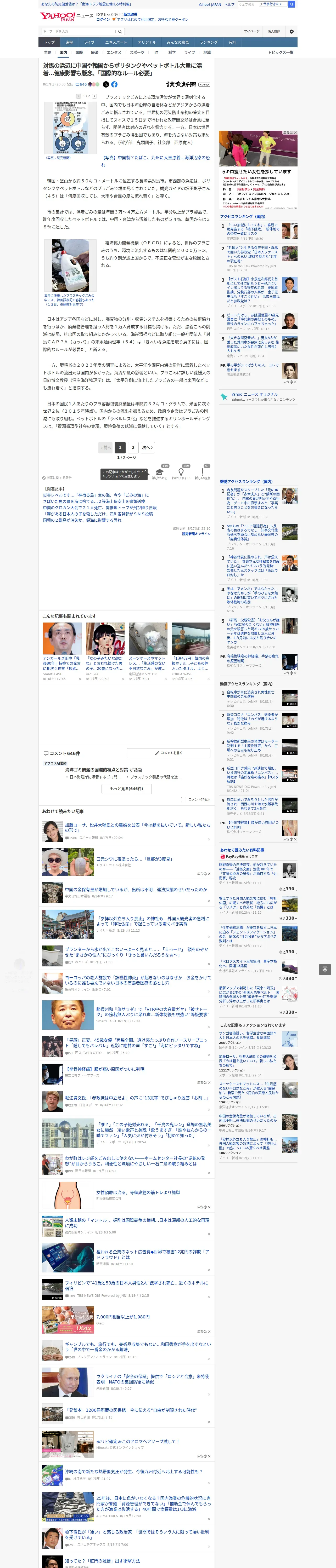
Task: Select the '速報' main tab
Action: 69,43
